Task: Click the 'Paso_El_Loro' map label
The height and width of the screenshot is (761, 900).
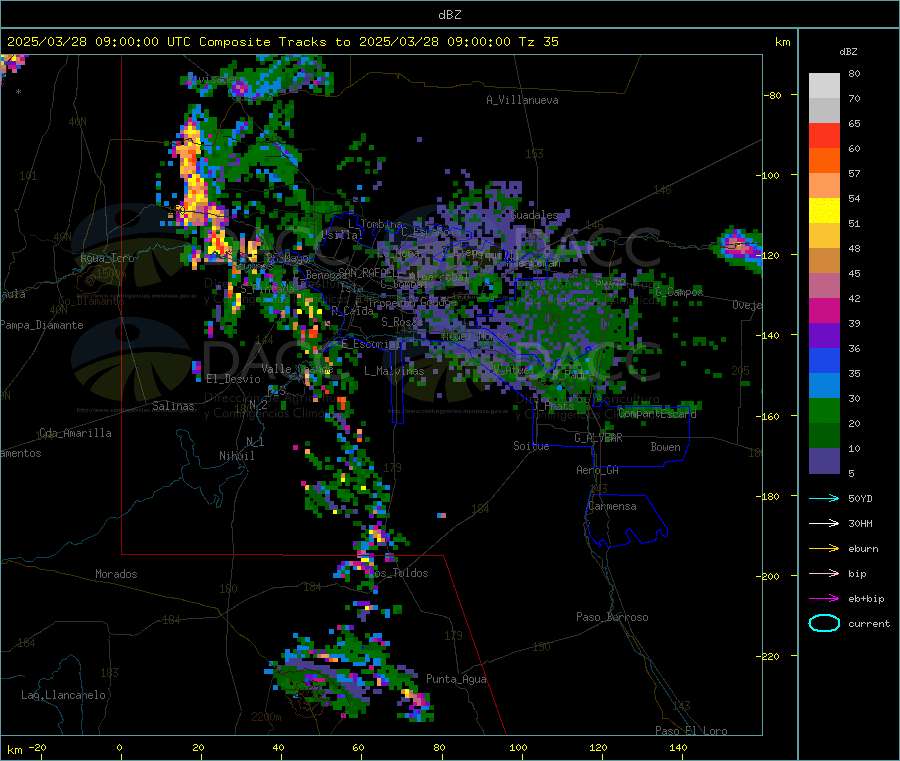Action: (691, 731)
